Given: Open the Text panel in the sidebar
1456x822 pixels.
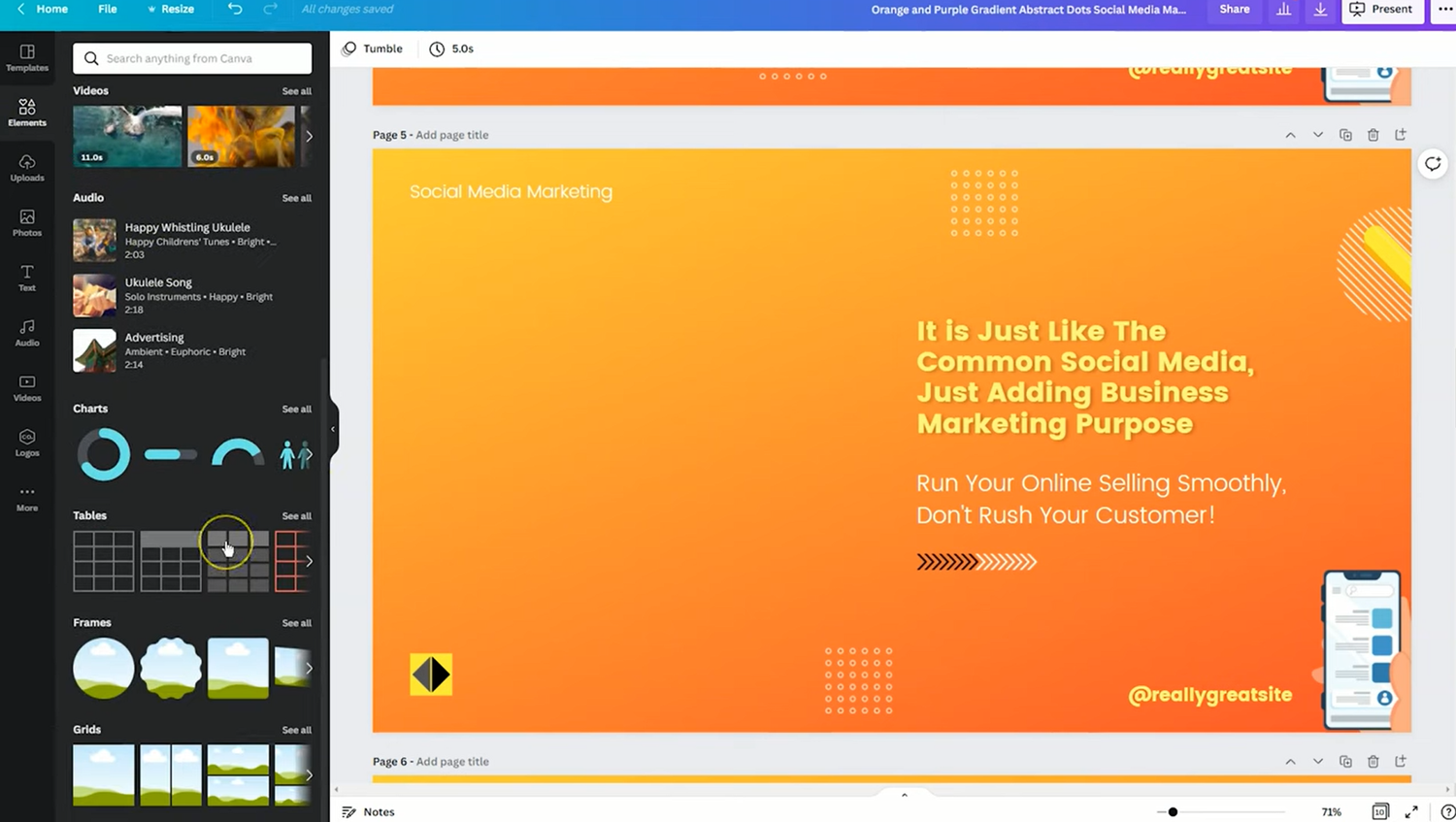Looking at the screenshot, I should tap(26, 278).
